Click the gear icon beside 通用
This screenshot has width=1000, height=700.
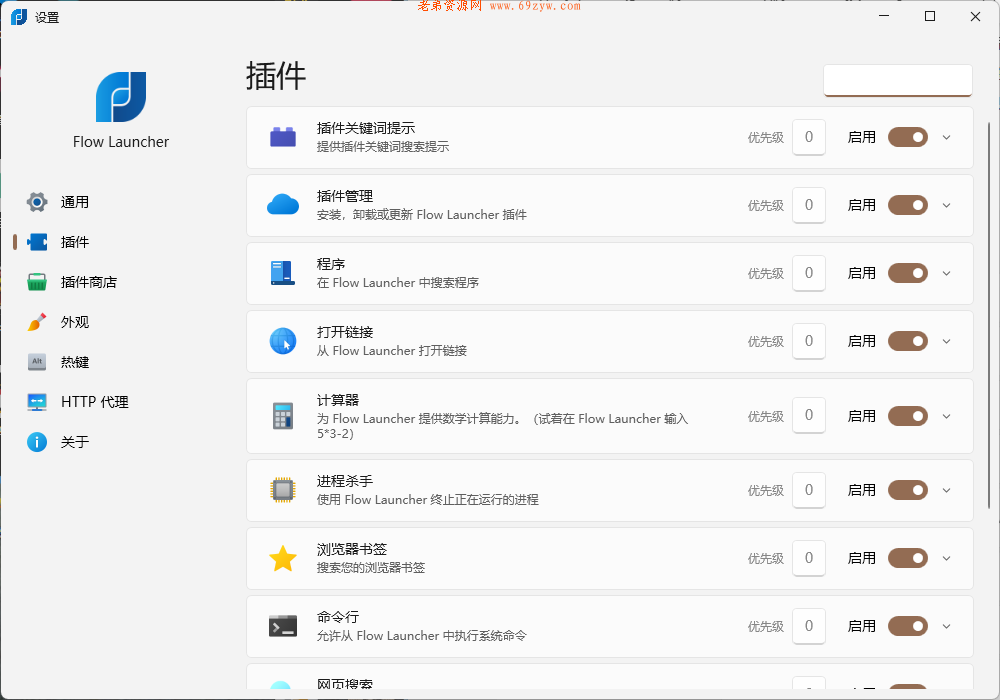click(x=37, y=202)
